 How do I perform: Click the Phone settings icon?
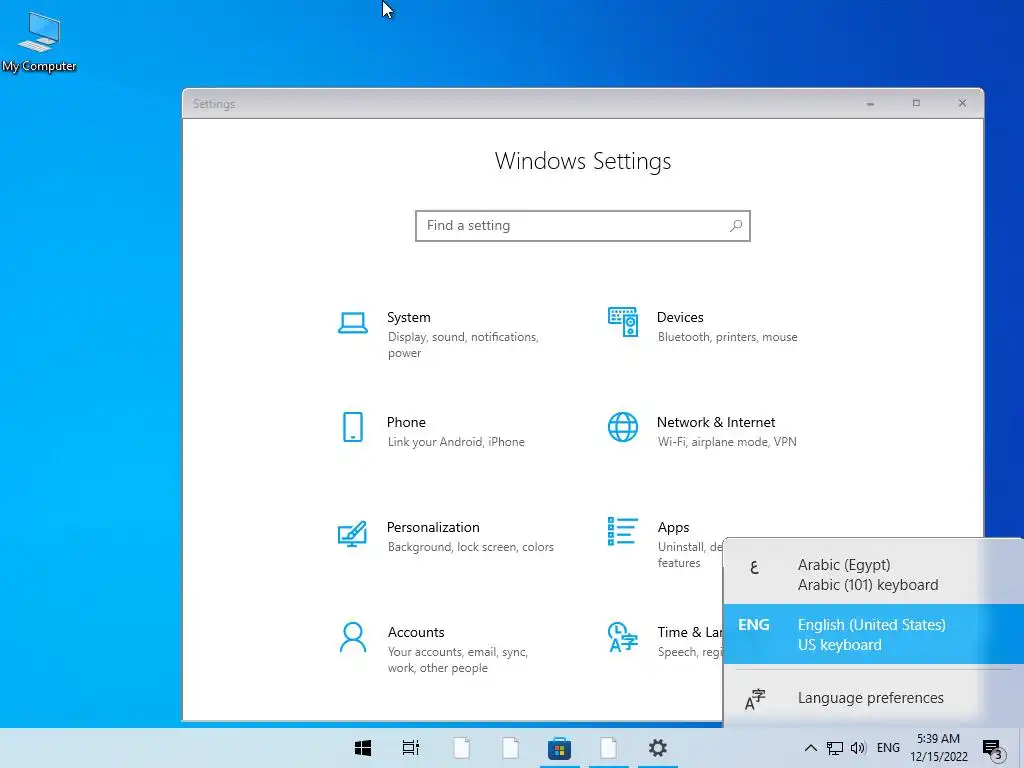coord(353,427)
